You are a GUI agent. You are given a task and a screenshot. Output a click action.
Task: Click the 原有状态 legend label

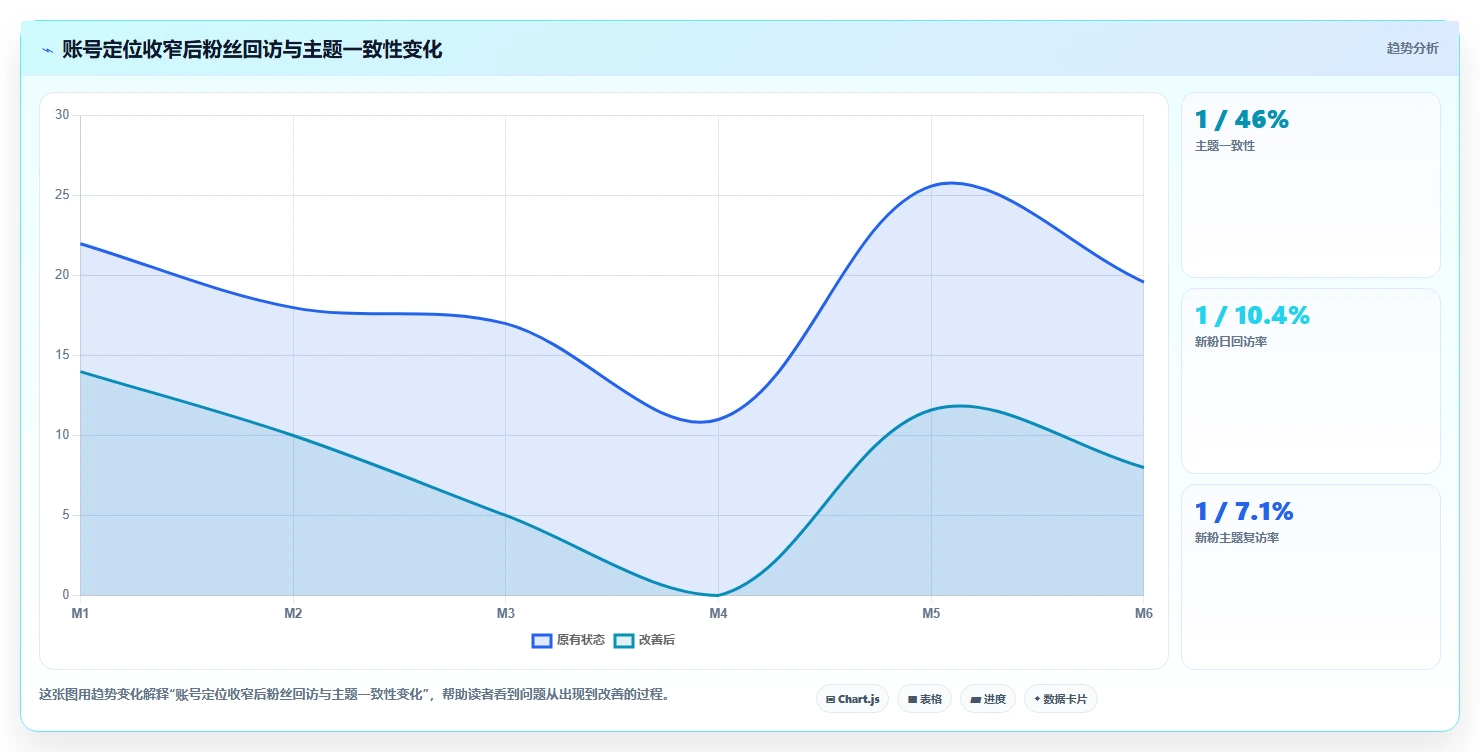581,640
